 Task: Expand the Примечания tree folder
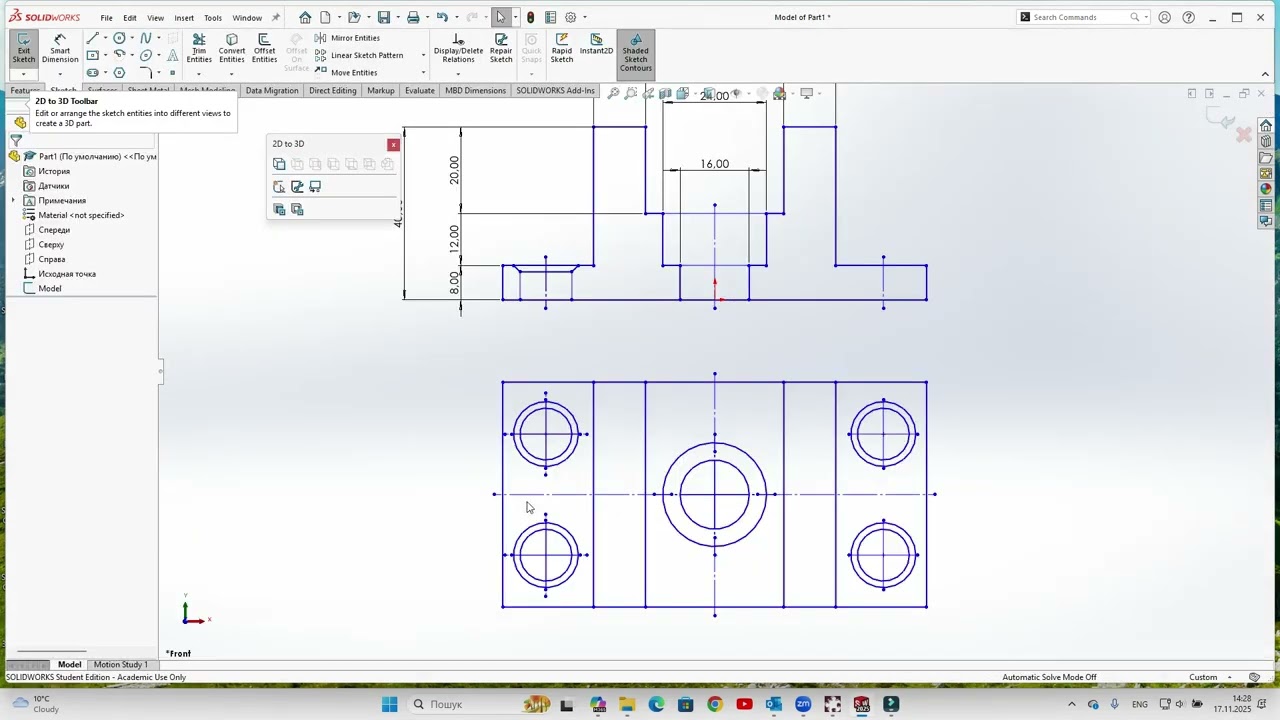click(14, 201)
